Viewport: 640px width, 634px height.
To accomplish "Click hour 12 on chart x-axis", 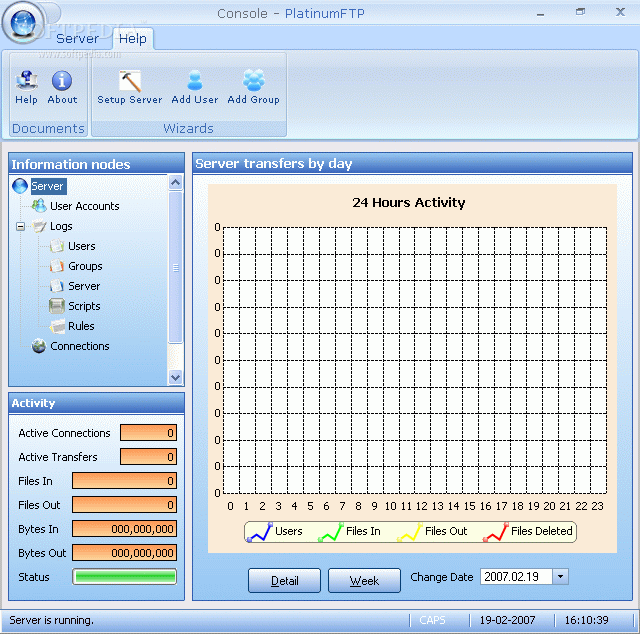I will (422, 506).
